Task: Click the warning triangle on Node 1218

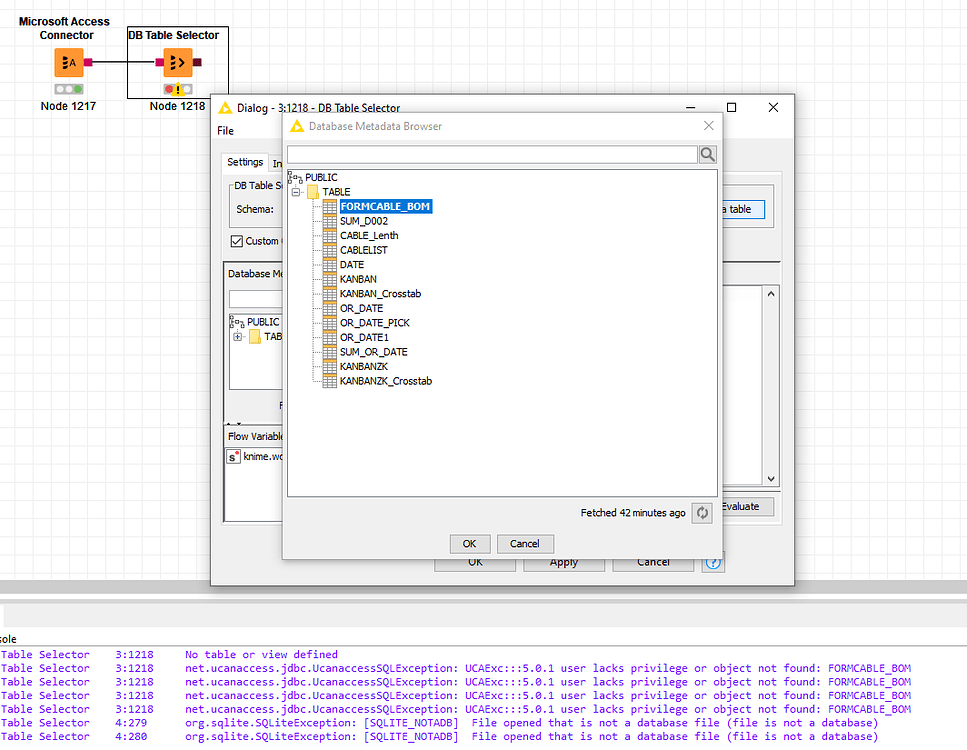Action: pyautogui.click(x=177, y=89)
